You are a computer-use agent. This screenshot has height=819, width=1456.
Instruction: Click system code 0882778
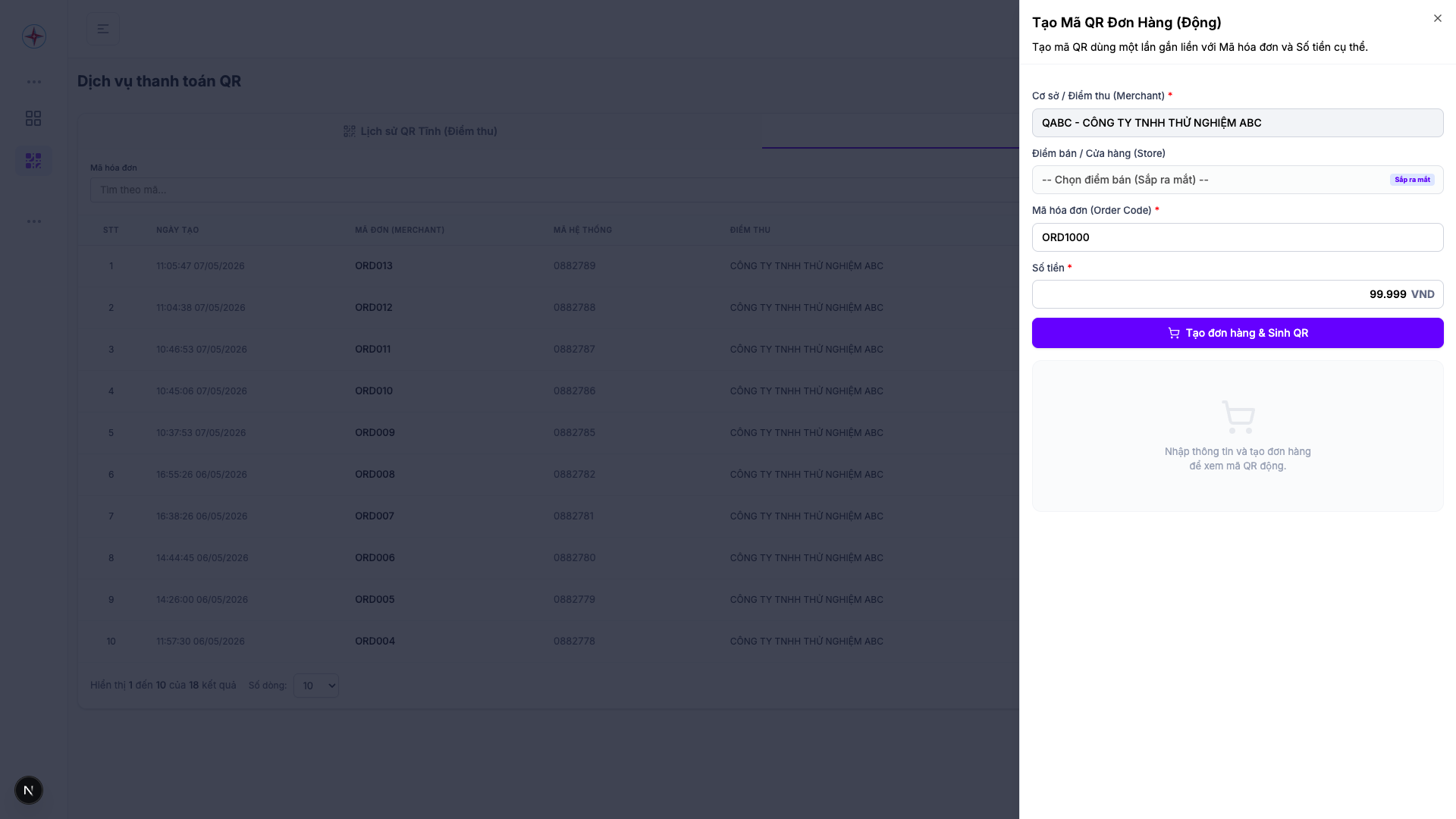tap(574, 641)
